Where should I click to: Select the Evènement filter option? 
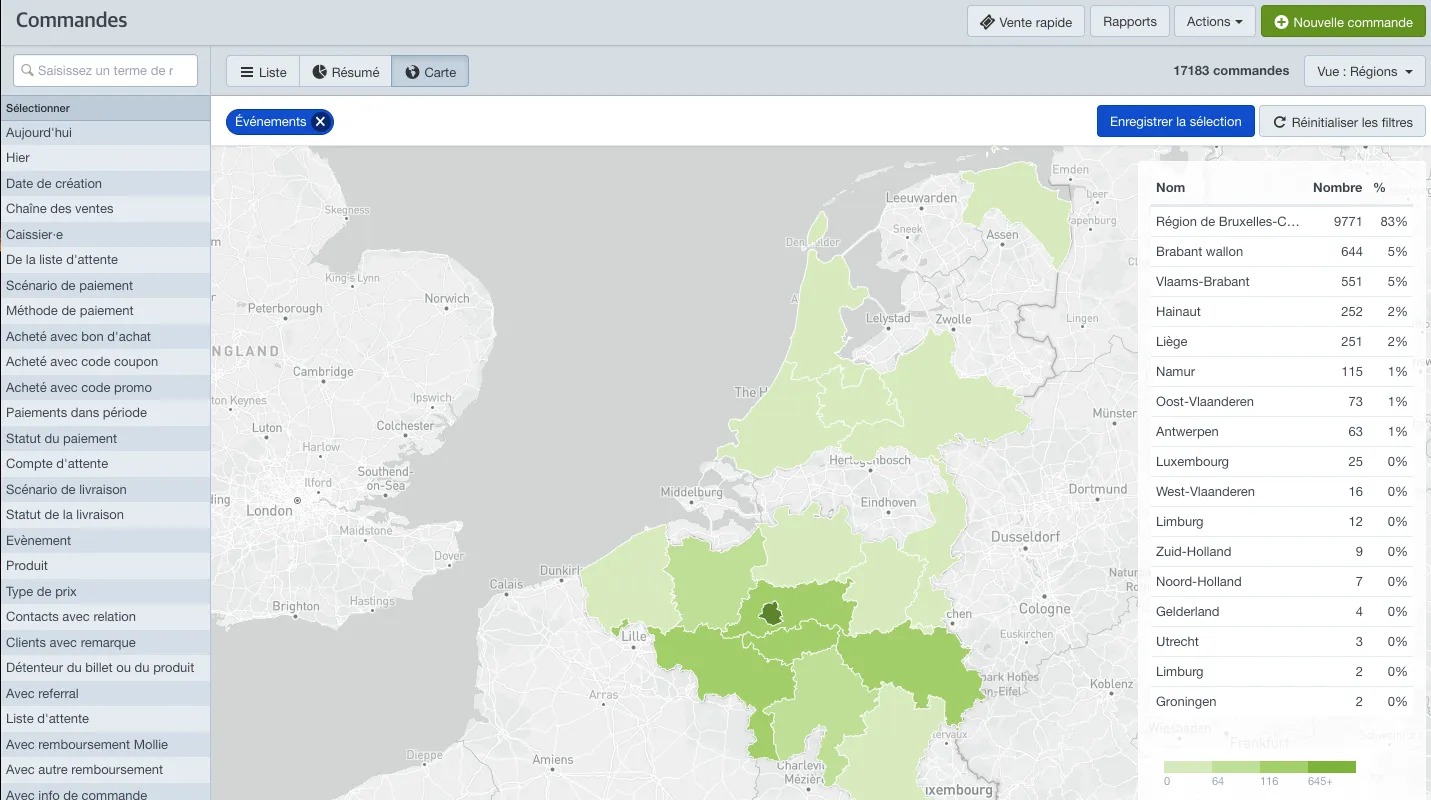(x=105, y=541)
